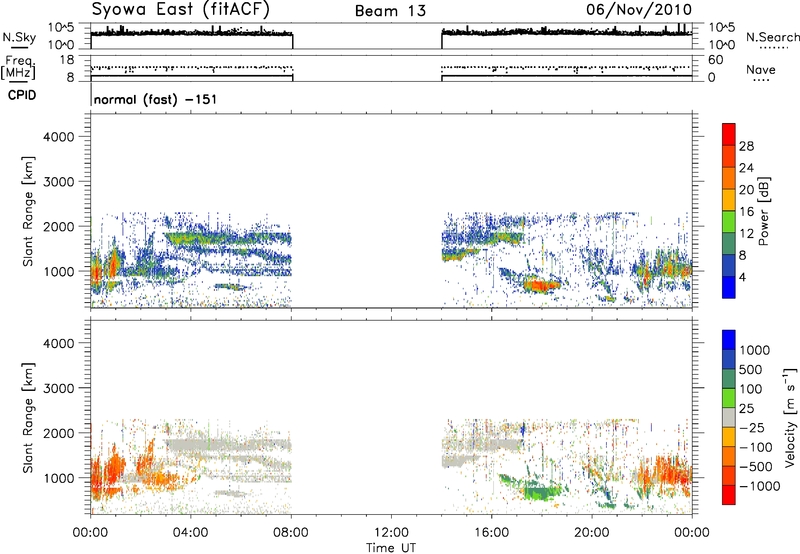The height and width of the screenshot is (554, 800).
Task: Click the "-25" label on velocity colorbar
Action: point(752,427)
